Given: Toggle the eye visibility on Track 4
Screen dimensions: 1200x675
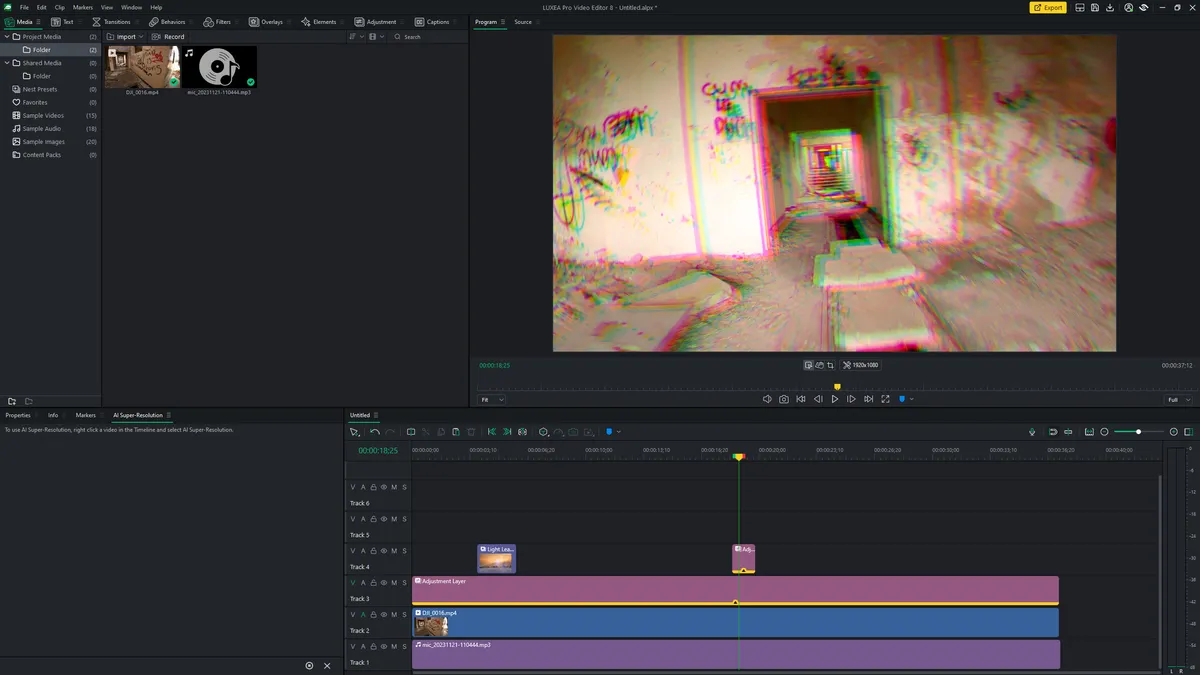Looking at the screenshot, I should coord(383,551).
